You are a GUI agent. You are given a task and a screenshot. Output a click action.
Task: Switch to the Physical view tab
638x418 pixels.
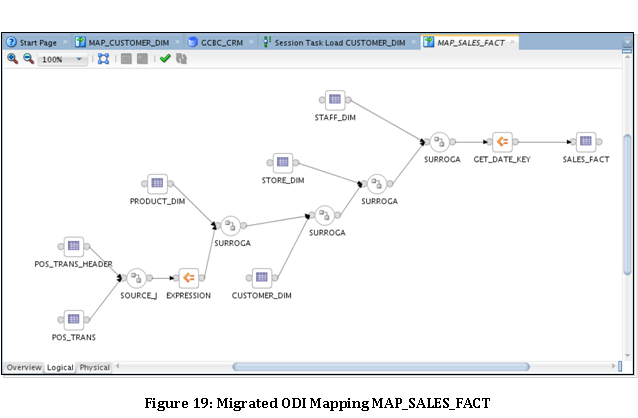94,367
